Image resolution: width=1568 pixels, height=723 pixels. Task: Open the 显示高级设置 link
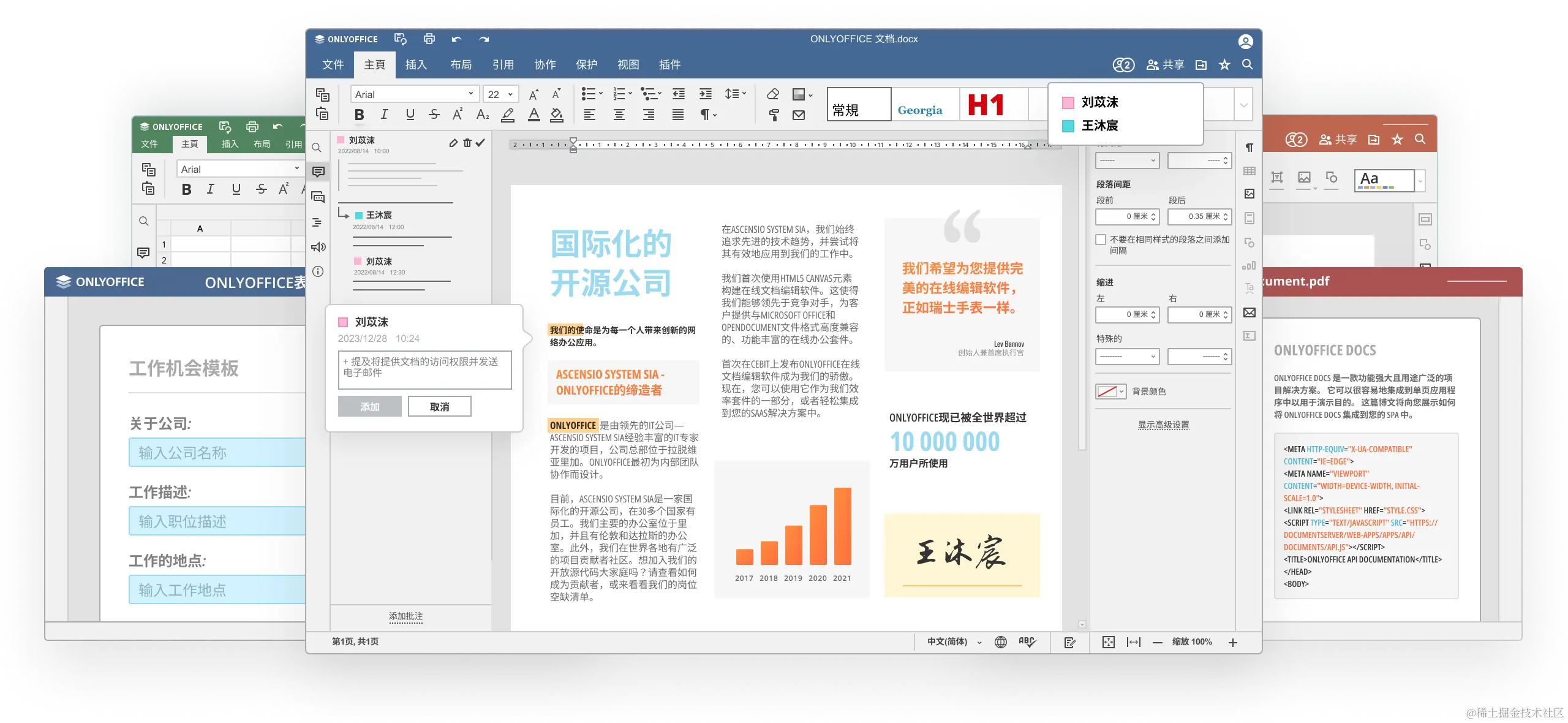click(1163, 425)
